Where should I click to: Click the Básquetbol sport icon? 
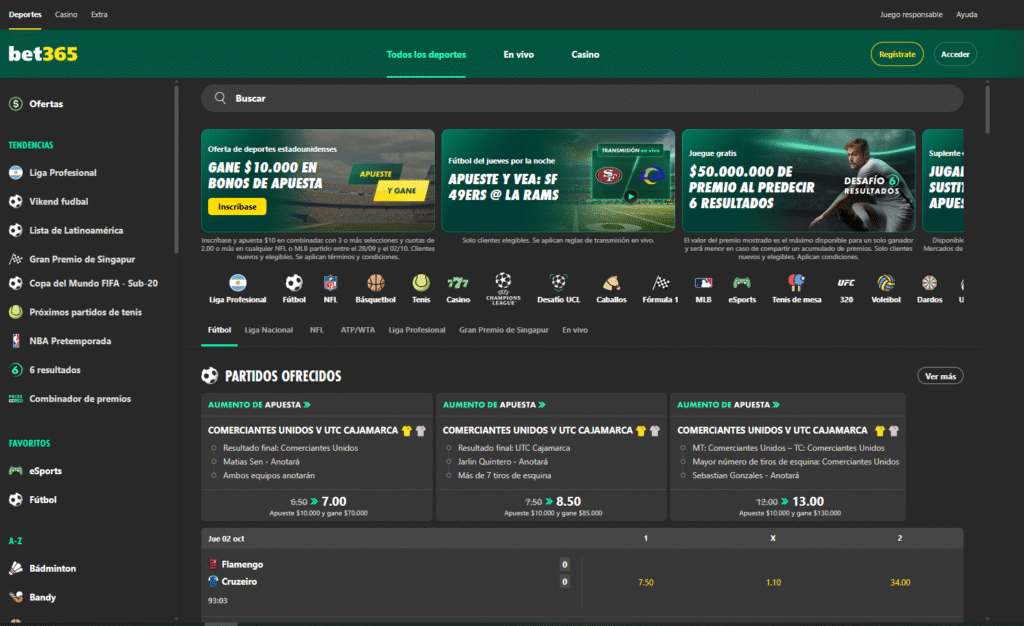click(x=375, y=288)
